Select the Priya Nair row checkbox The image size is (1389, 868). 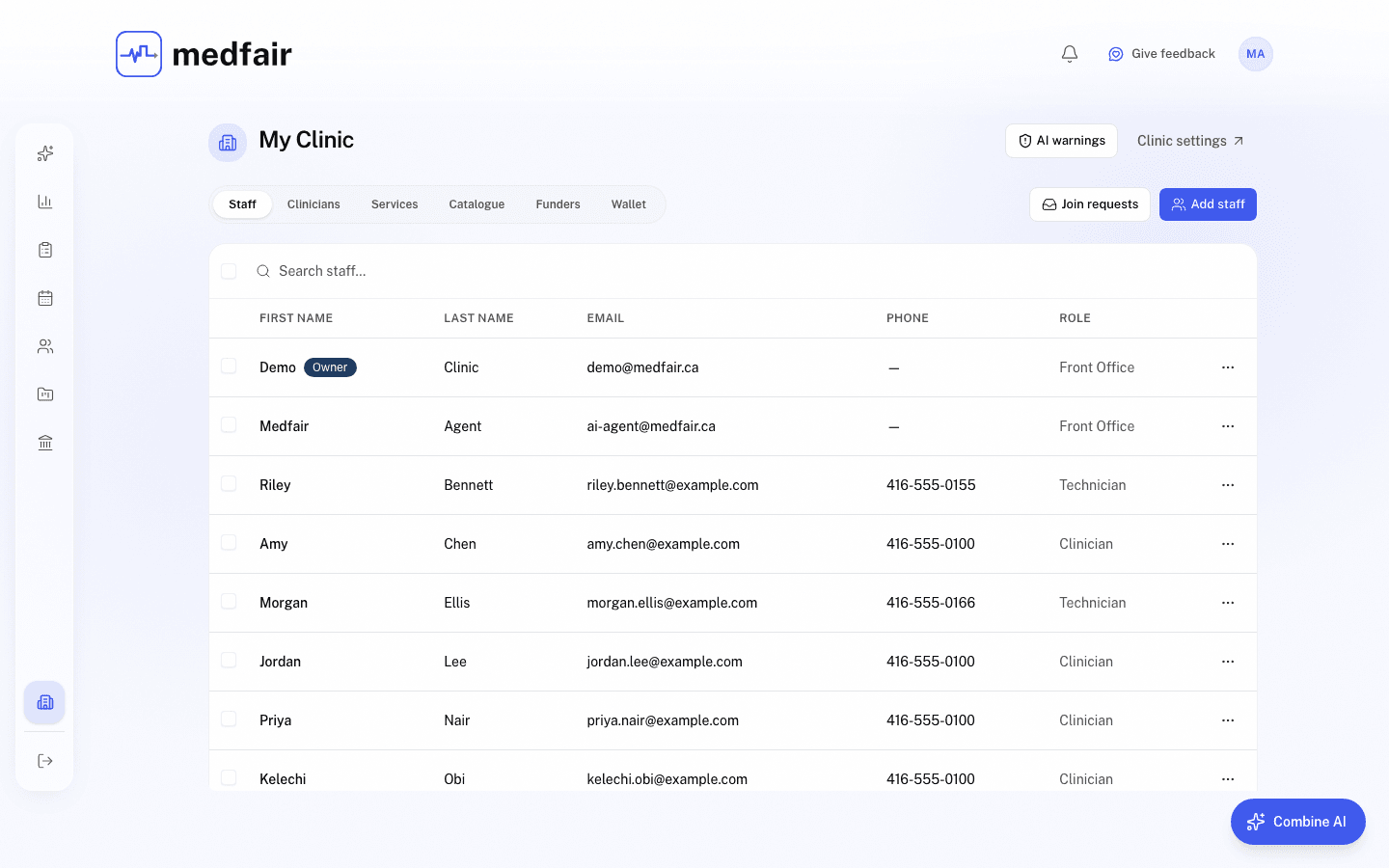click(x=229, y=719)
